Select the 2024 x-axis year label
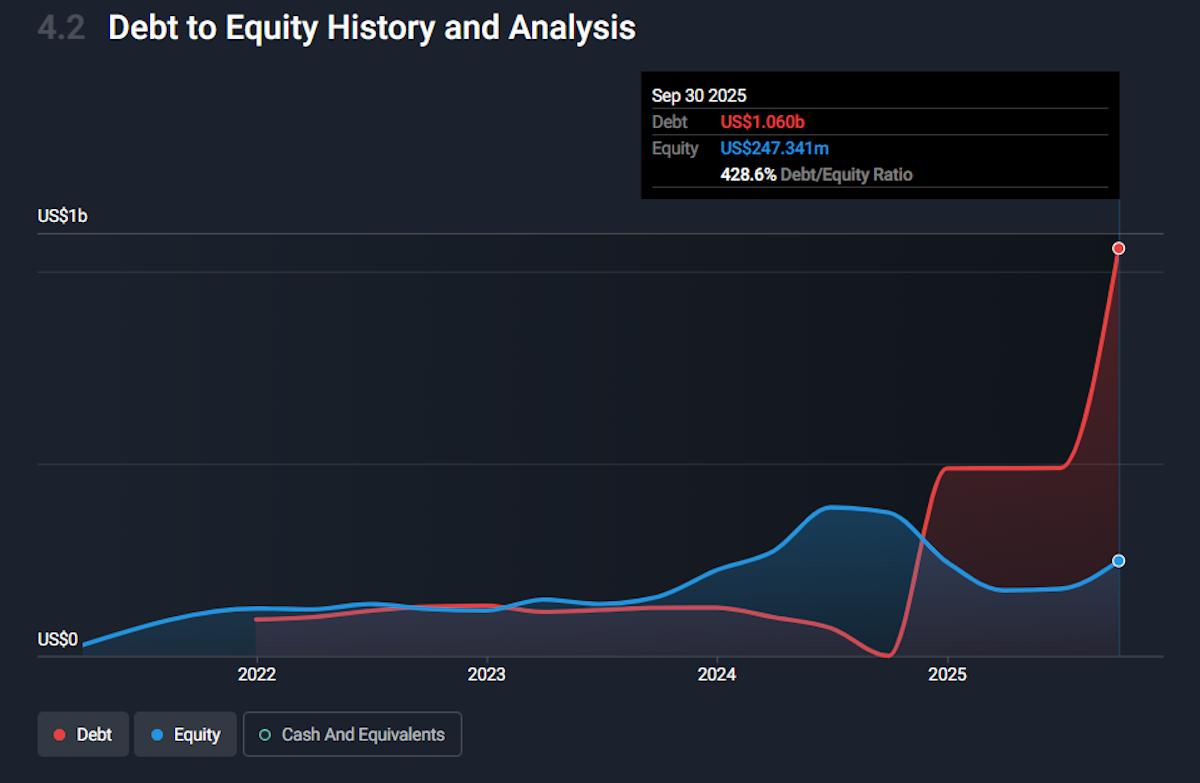Screen dimensions: 1200x783 717,675
